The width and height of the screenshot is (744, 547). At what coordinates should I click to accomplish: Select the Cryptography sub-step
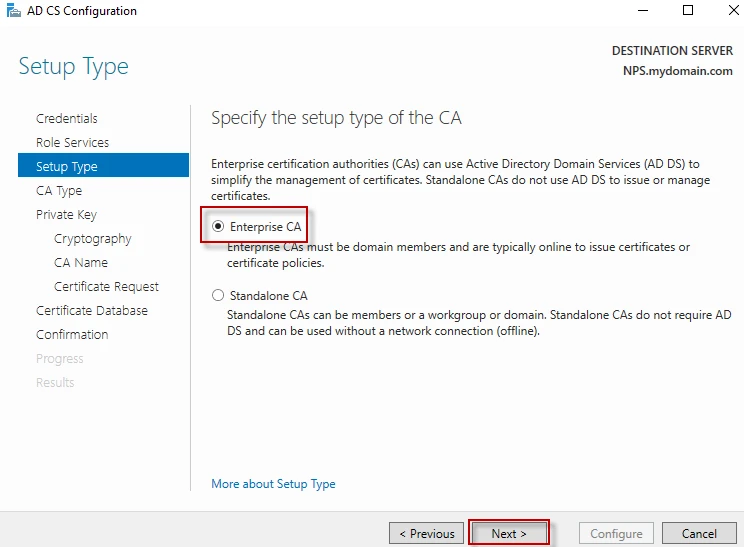(x=92, y=239)
